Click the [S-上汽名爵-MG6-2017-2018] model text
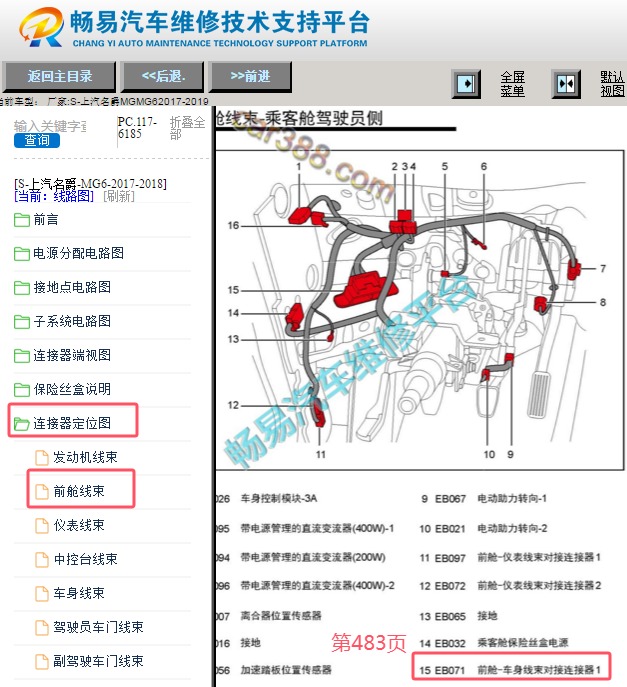 point(90,184)
